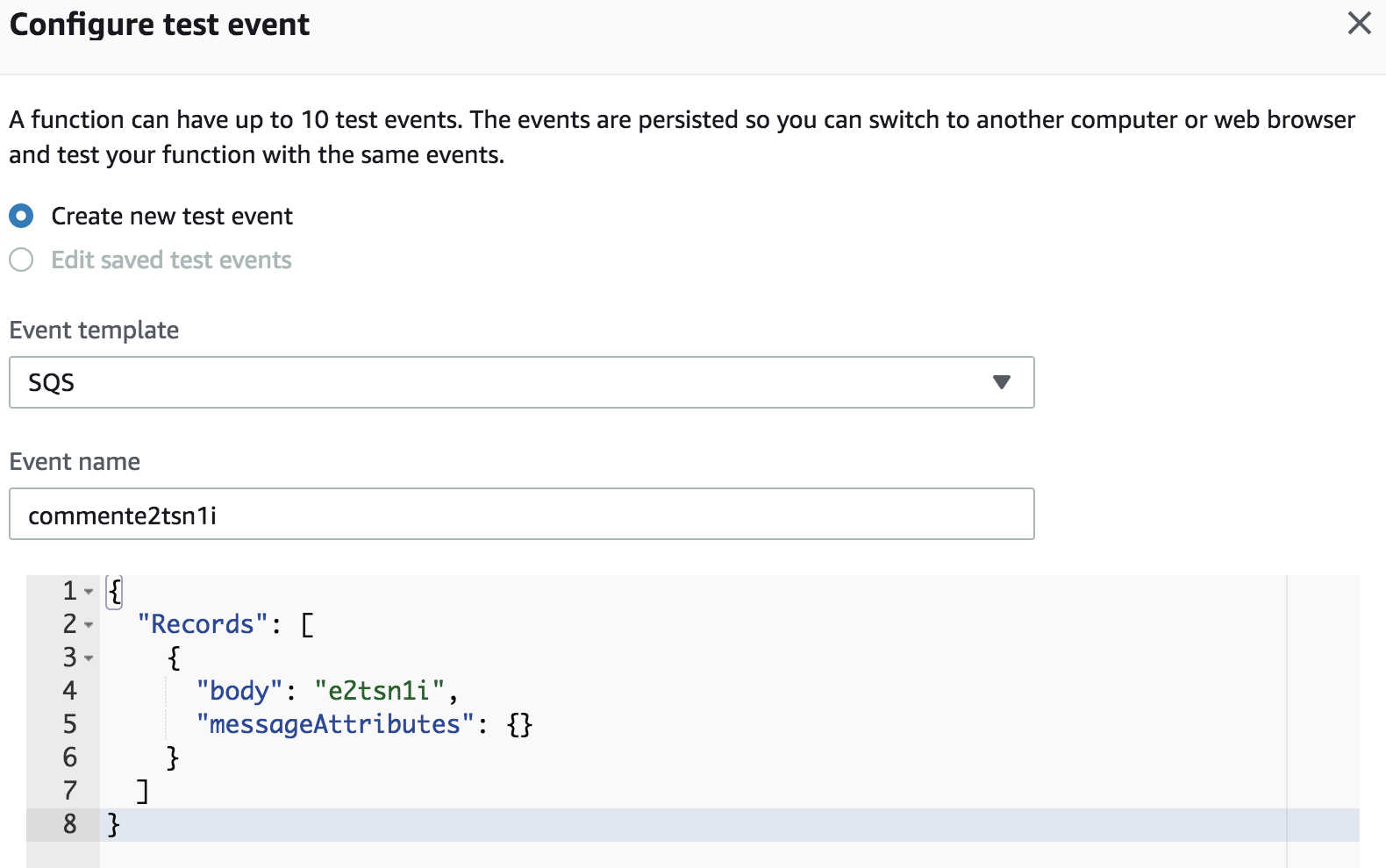Image resolution: width=1386 pixels, height=868 pixels.
Task: Click the "Records" key in JSON editor
Action: 203,624
